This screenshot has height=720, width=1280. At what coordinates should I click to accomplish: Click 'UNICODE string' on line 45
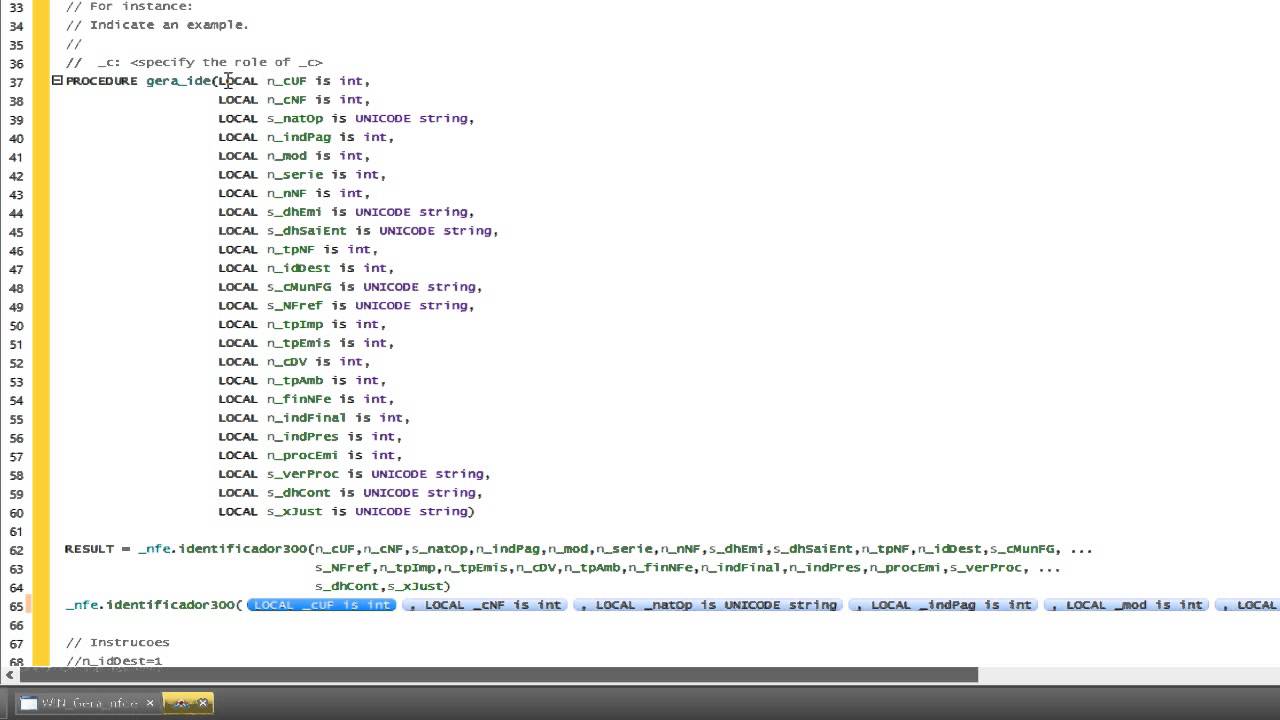tap(435, 231)
